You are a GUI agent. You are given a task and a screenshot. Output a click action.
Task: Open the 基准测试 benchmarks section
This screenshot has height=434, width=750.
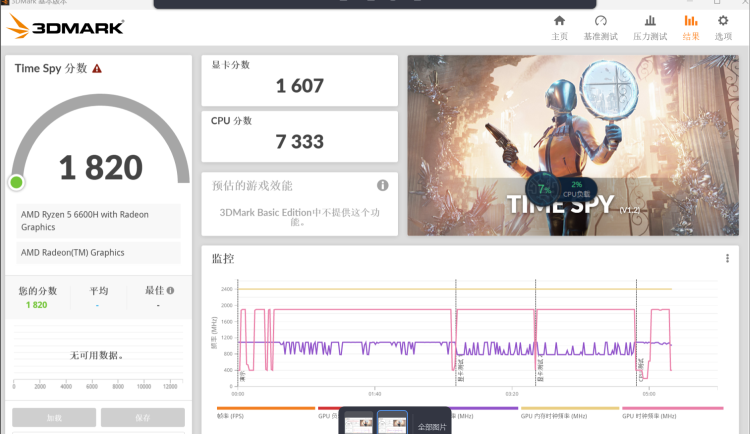click(x=600, y=28)
